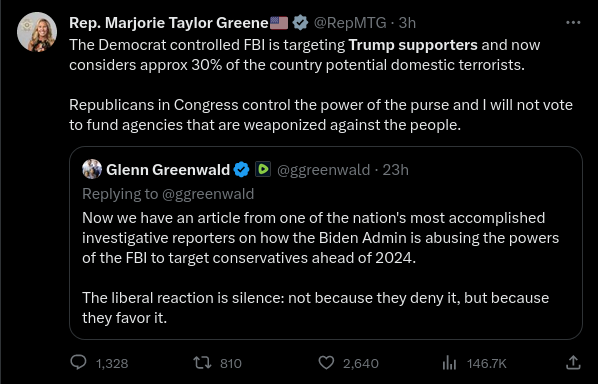Screen dimensions: 598x384
Task: Click the share upload icon
Action: click(x=573, y=362)
